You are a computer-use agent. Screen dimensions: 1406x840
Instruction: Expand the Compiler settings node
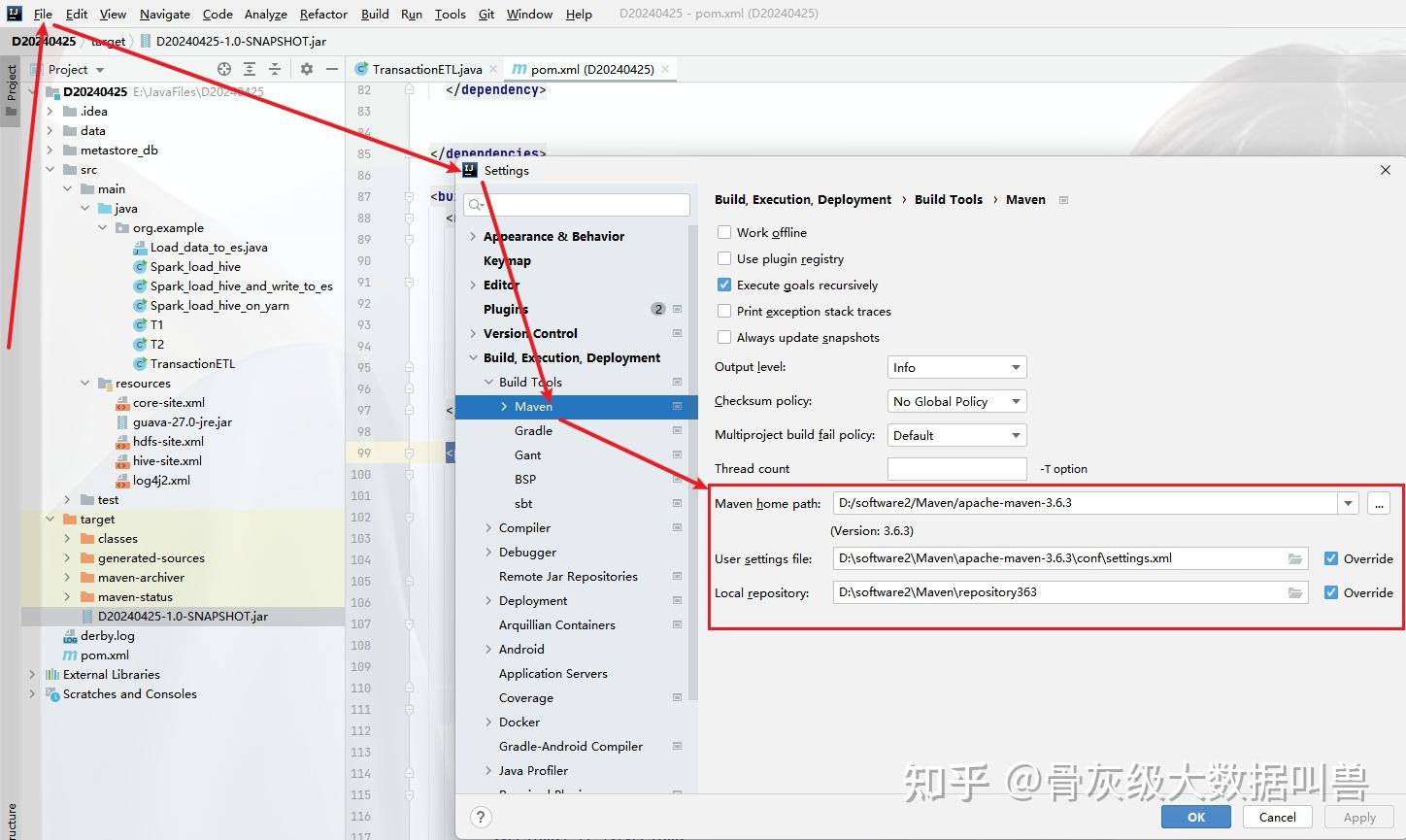[489, 527]
